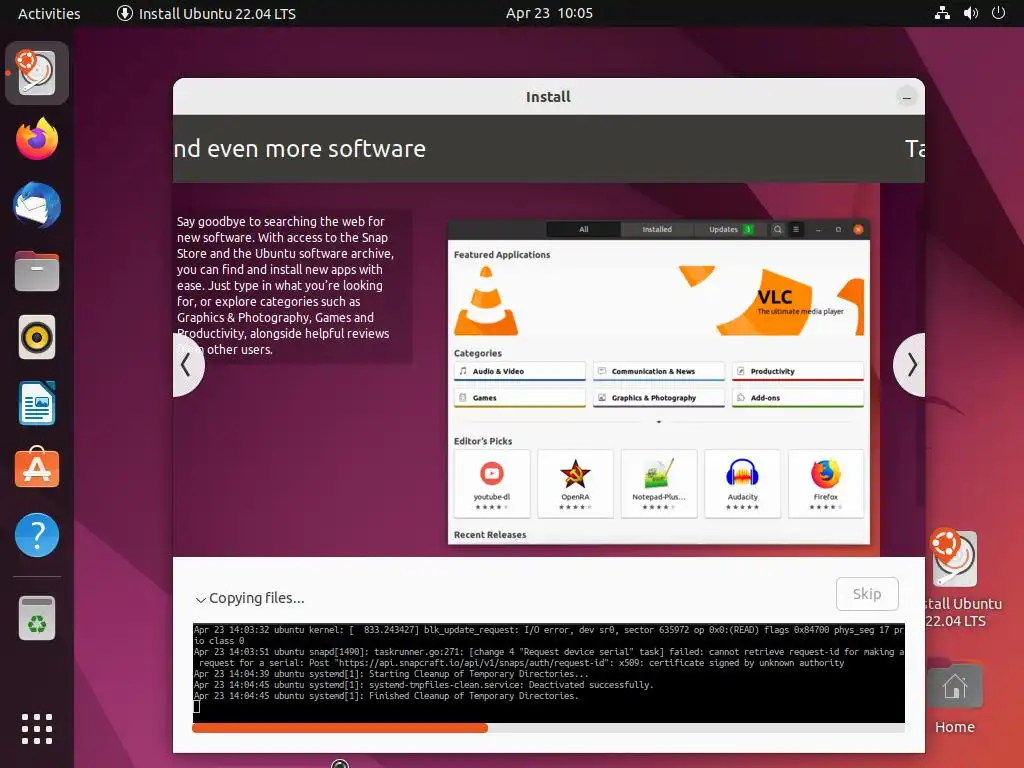Switch to the All tab in software store

pos(584,229)
